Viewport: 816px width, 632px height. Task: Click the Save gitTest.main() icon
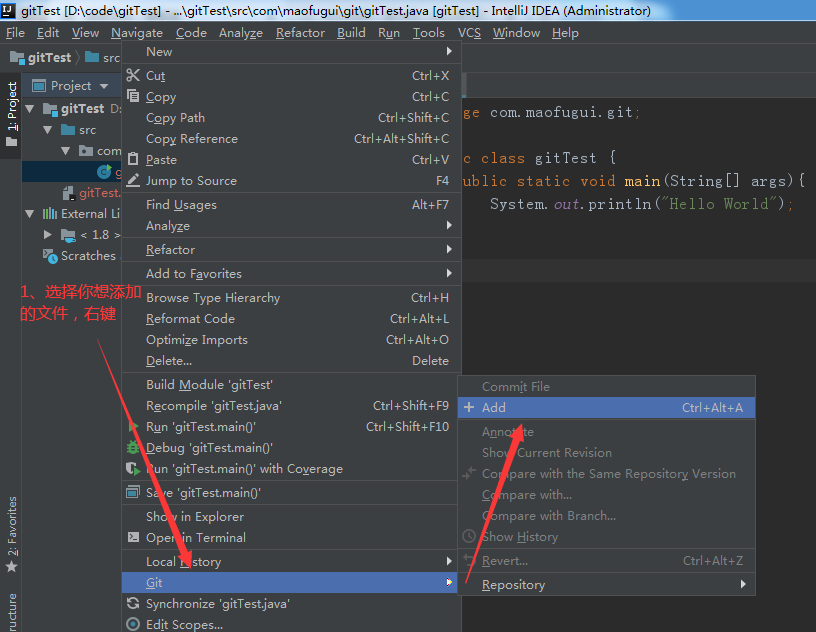(133, 492)
